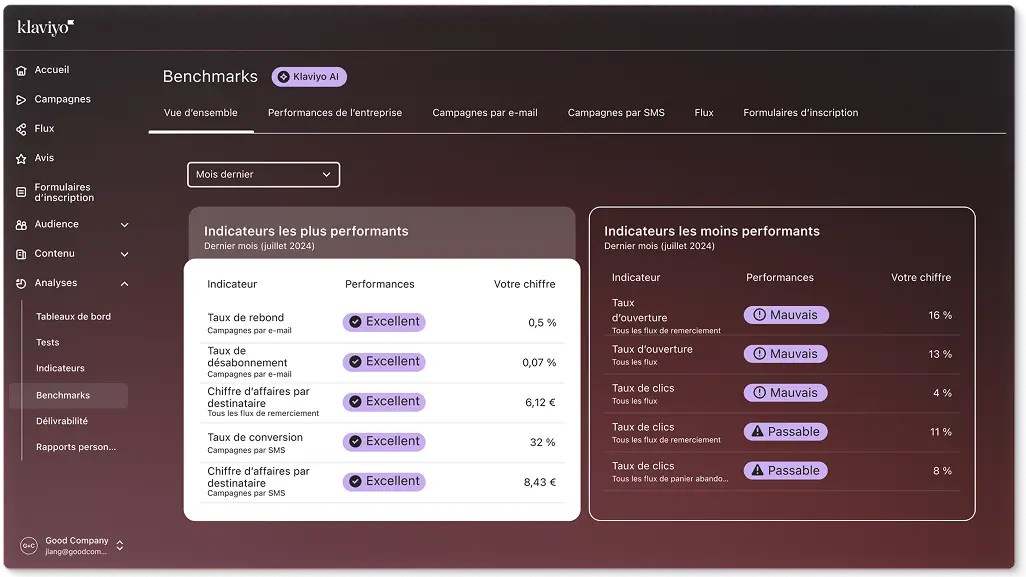Screen dimensions: 1026x577
Task: Select the Flux icon in sidebar
Action: (21, 129)
